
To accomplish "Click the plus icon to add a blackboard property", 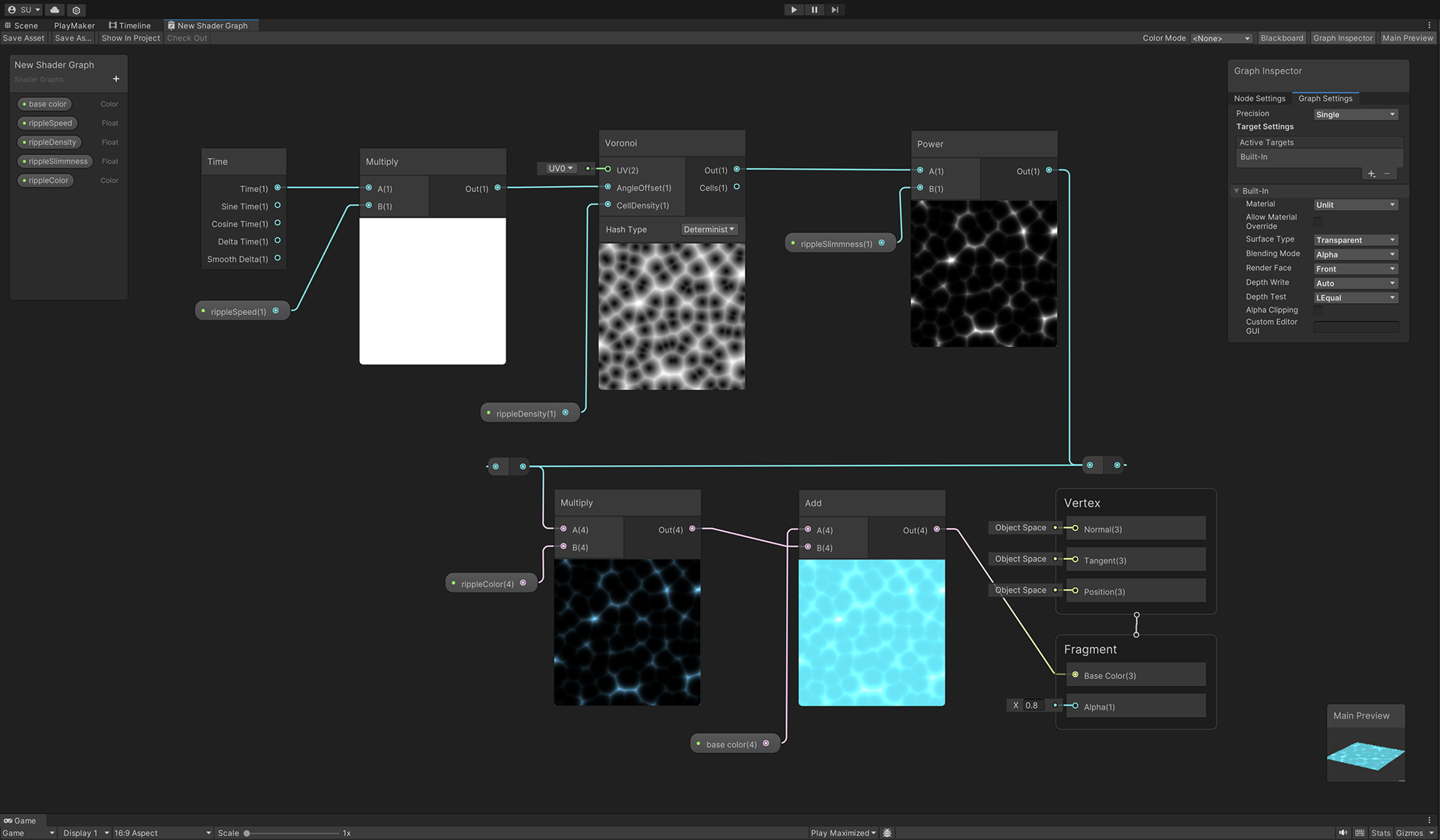I will click(x=116, y=79).
